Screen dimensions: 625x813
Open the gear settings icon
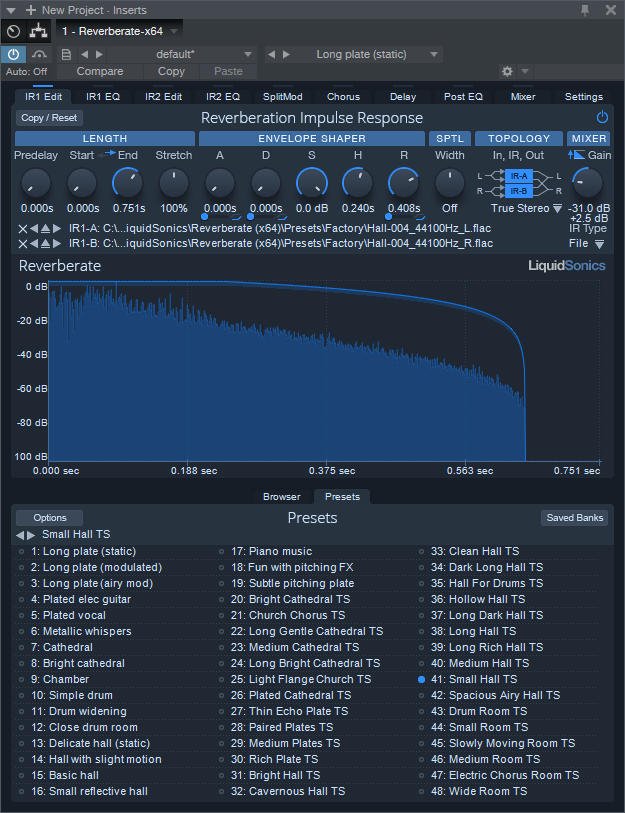507,71
